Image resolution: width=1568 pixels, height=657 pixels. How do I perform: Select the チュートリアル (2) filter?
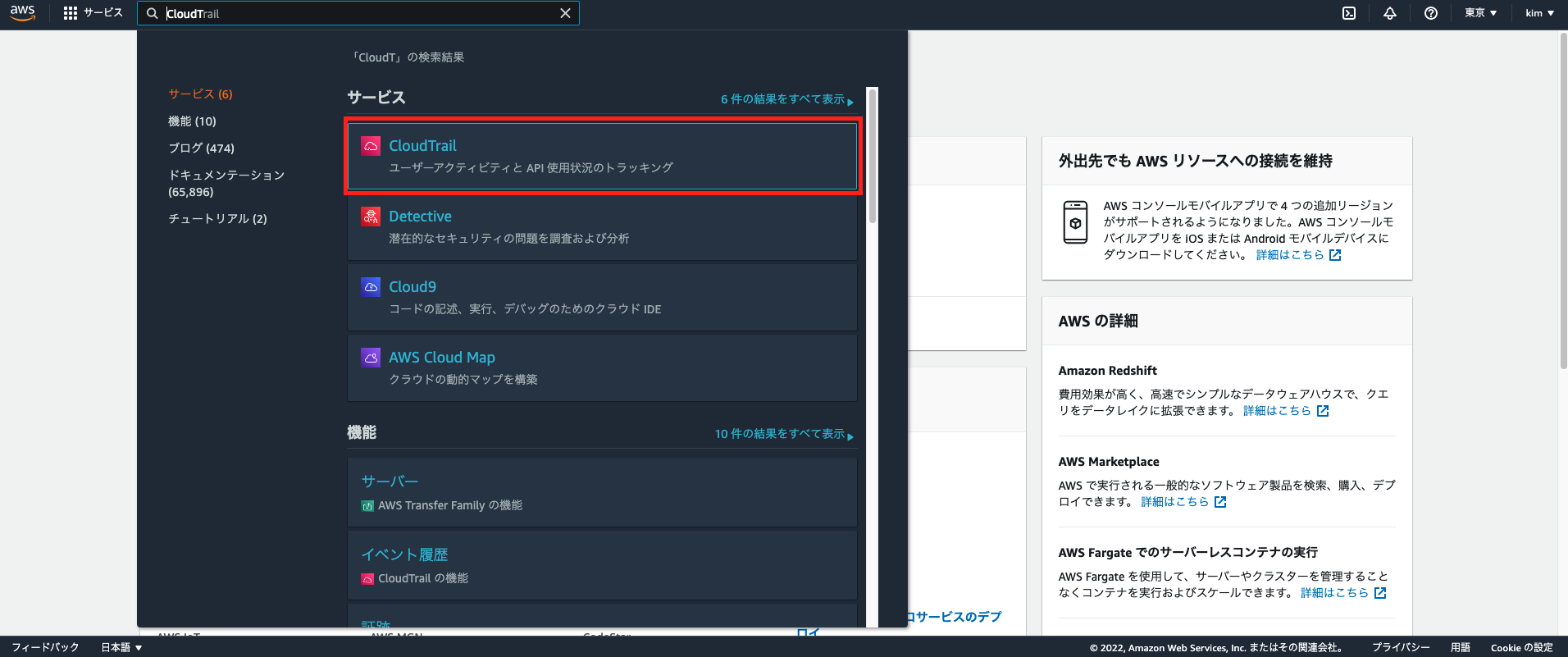217,219
